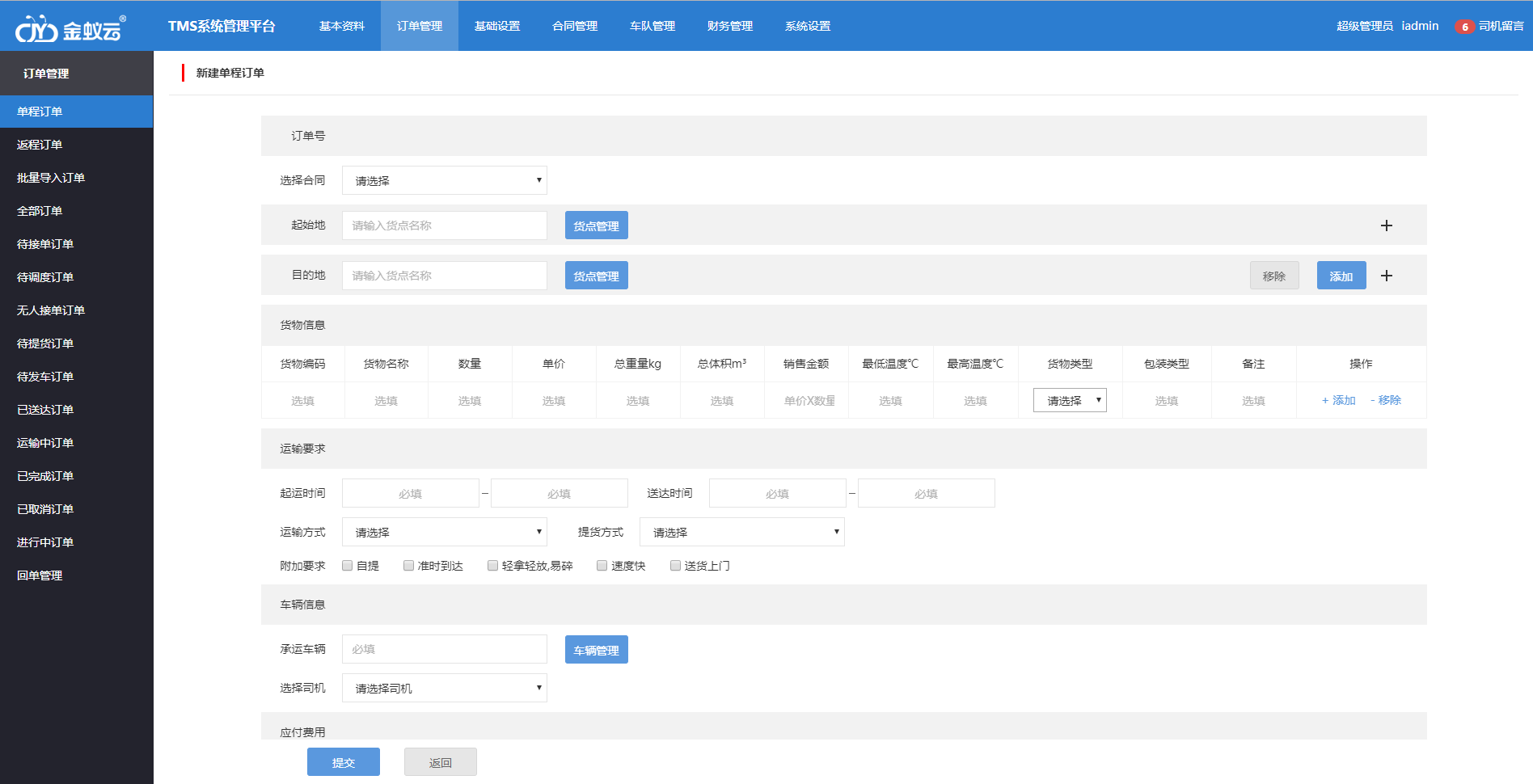
Task: Click first 送达时间 date field
Action: (778, 493)
